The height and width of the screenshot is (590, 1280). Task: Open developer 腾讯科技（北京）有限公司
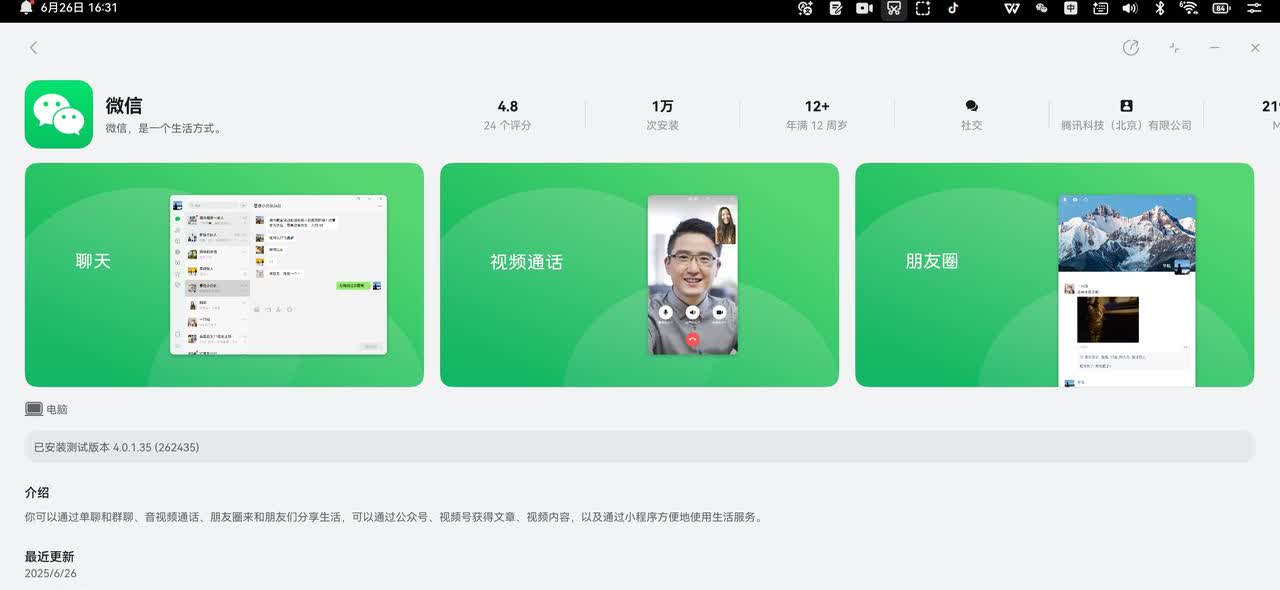coord(1126,126)
